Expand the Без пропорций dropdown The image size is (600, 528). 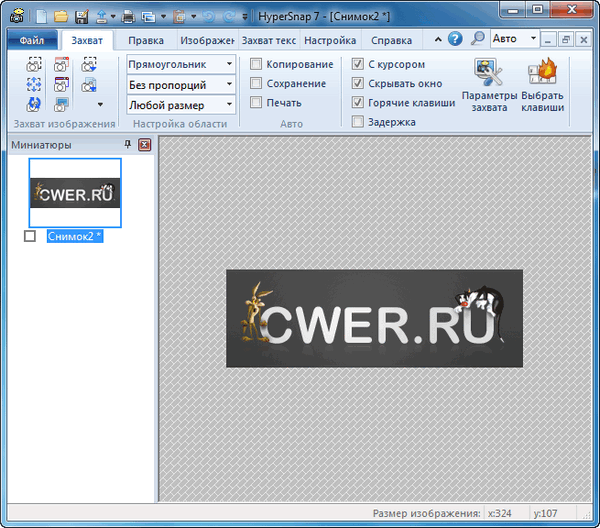click(x=229, y=84)
